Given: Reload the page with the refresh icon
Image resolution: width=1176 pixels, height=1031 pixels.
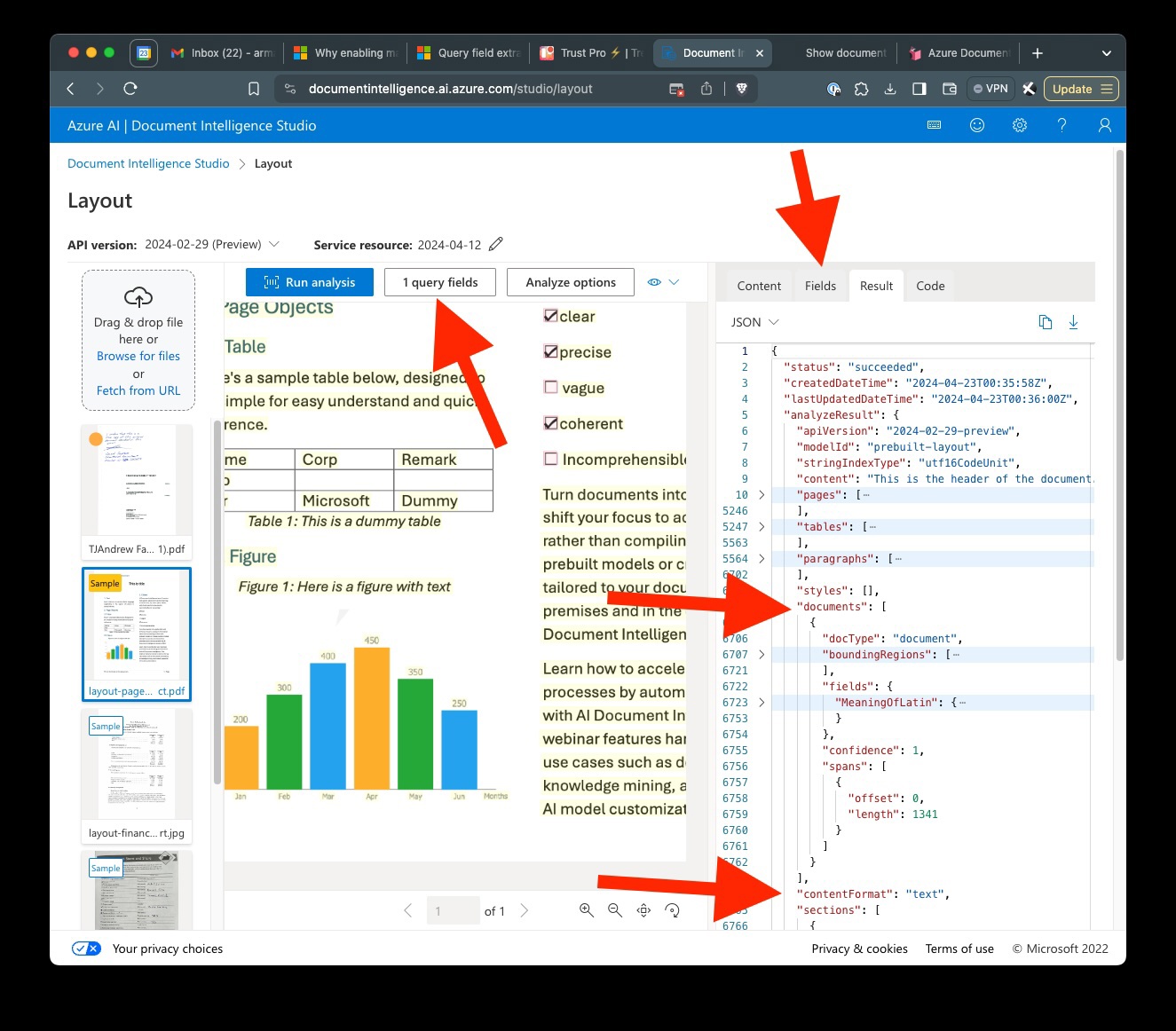Looking at the screenshot, I should coord(130,89).
